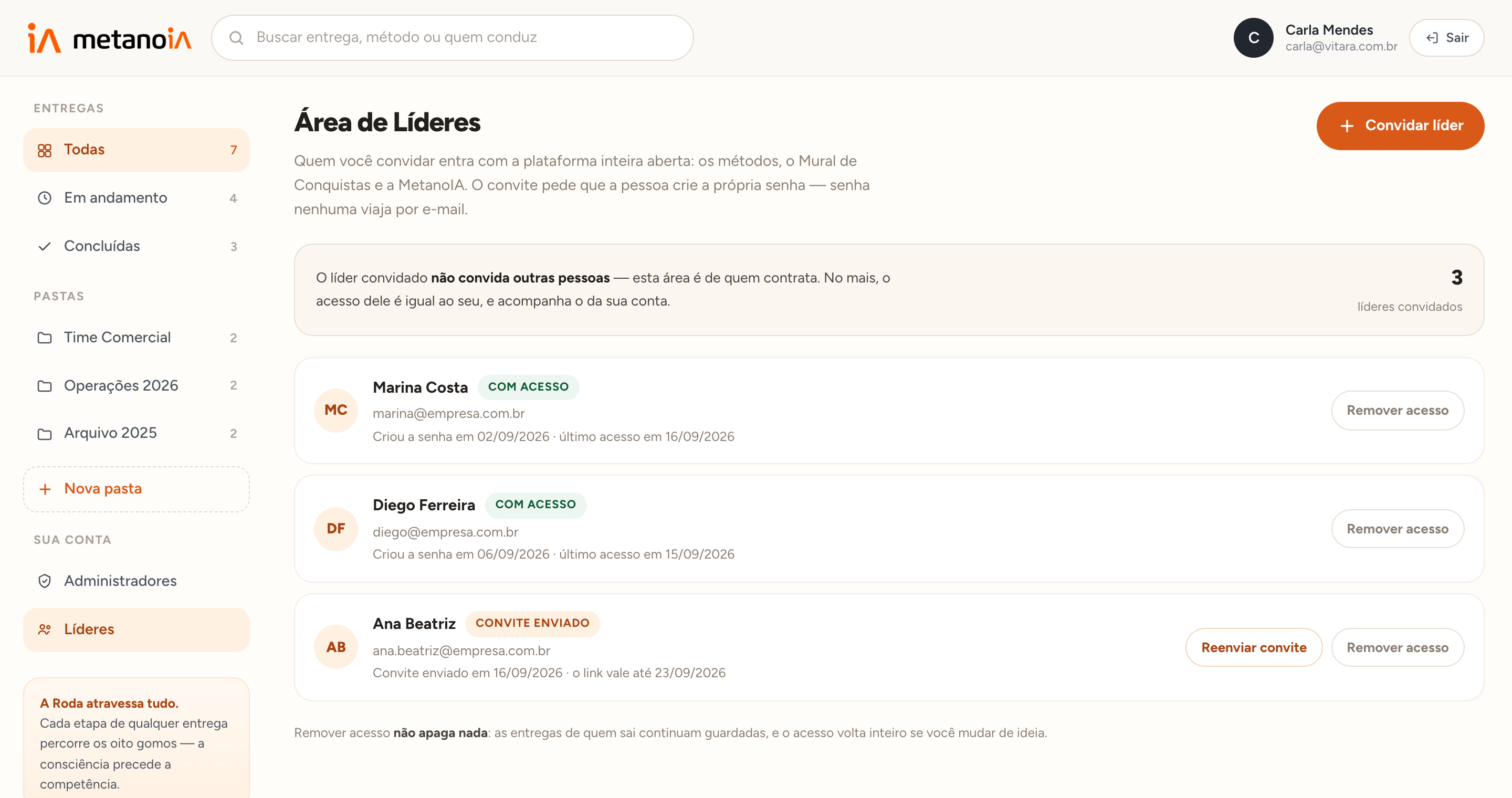Resend invite to Ana Beatriz

click(x=1254, y=648)
